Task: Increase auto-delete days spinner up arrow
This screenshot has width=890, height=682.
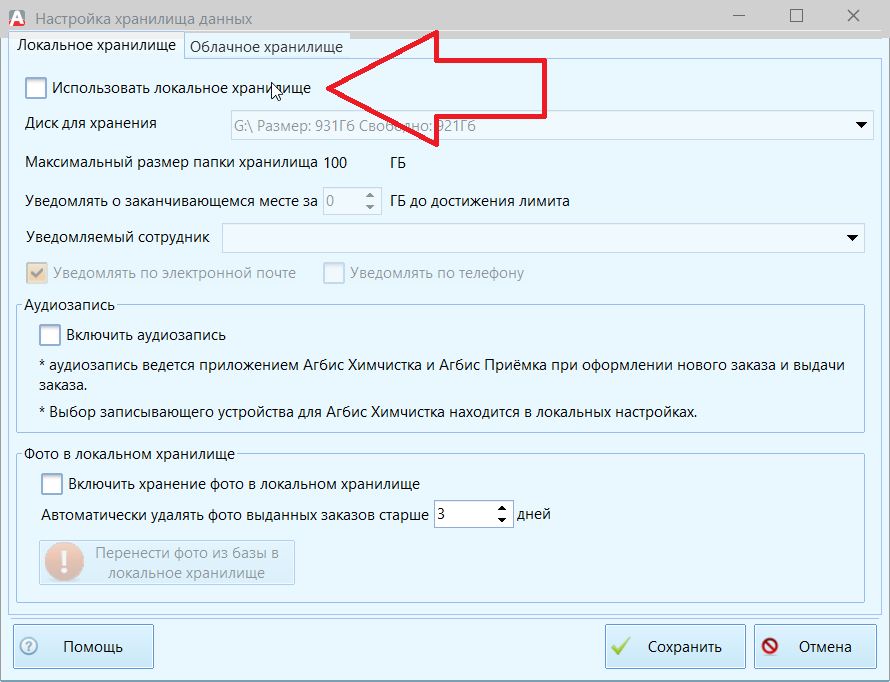Action: (502, 508)
